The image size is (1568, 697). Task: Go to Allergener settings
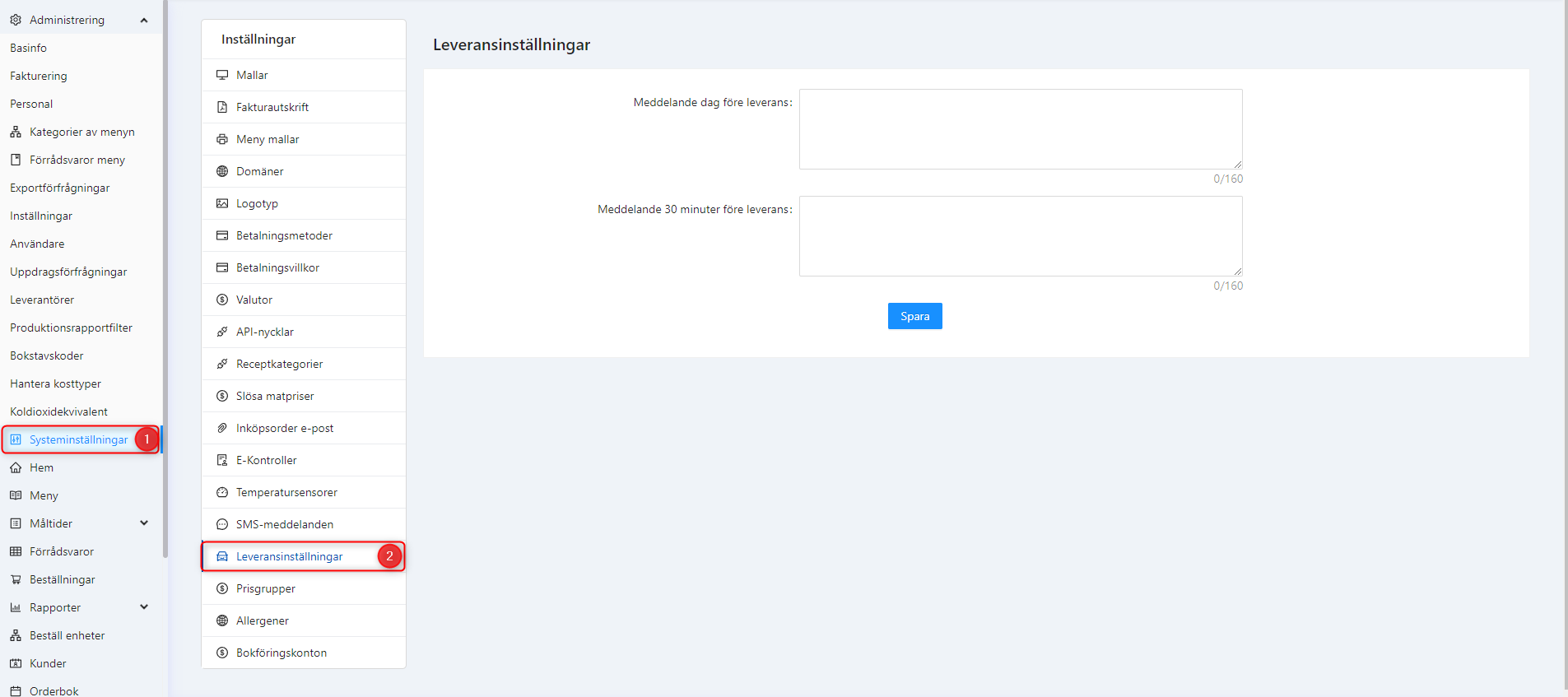pos(262,620)
